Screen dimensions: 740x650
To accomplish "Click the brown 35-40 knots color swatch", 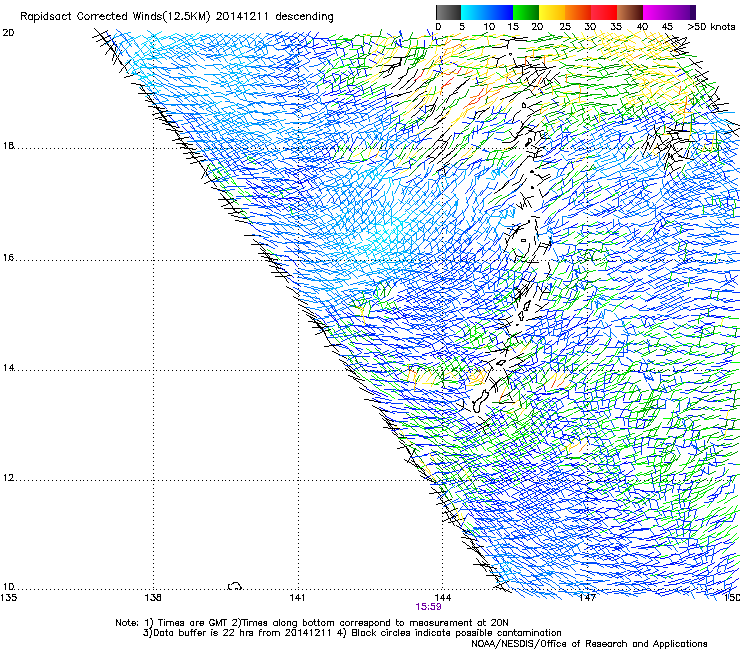I will click(630, 12).
